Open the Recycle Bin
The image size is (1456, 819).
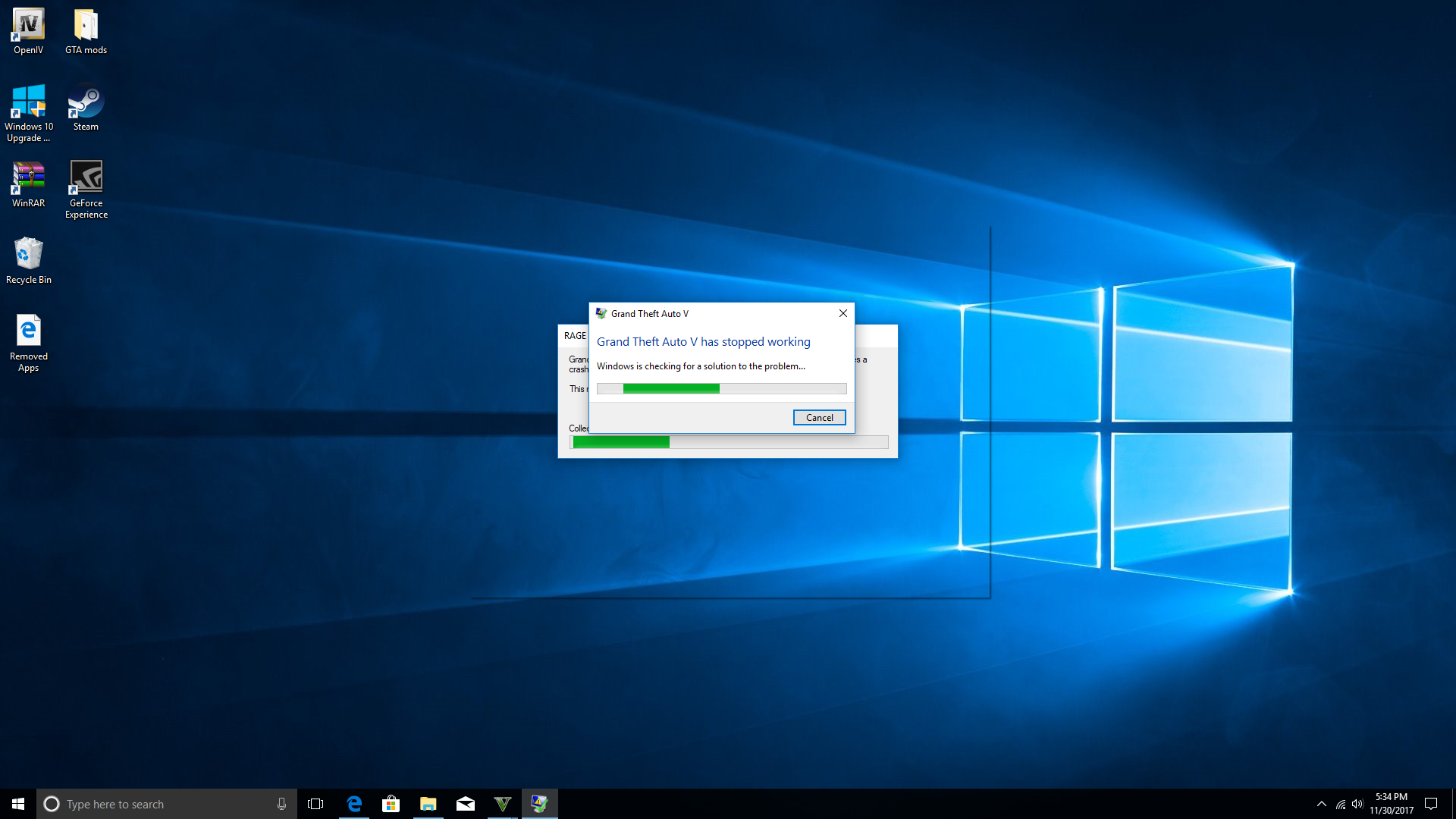(28, 259)
